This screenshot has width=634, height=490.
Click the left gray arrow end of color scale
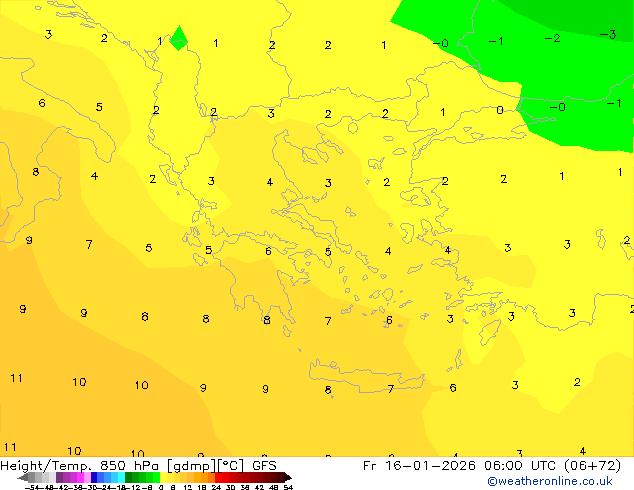(23, 477)
